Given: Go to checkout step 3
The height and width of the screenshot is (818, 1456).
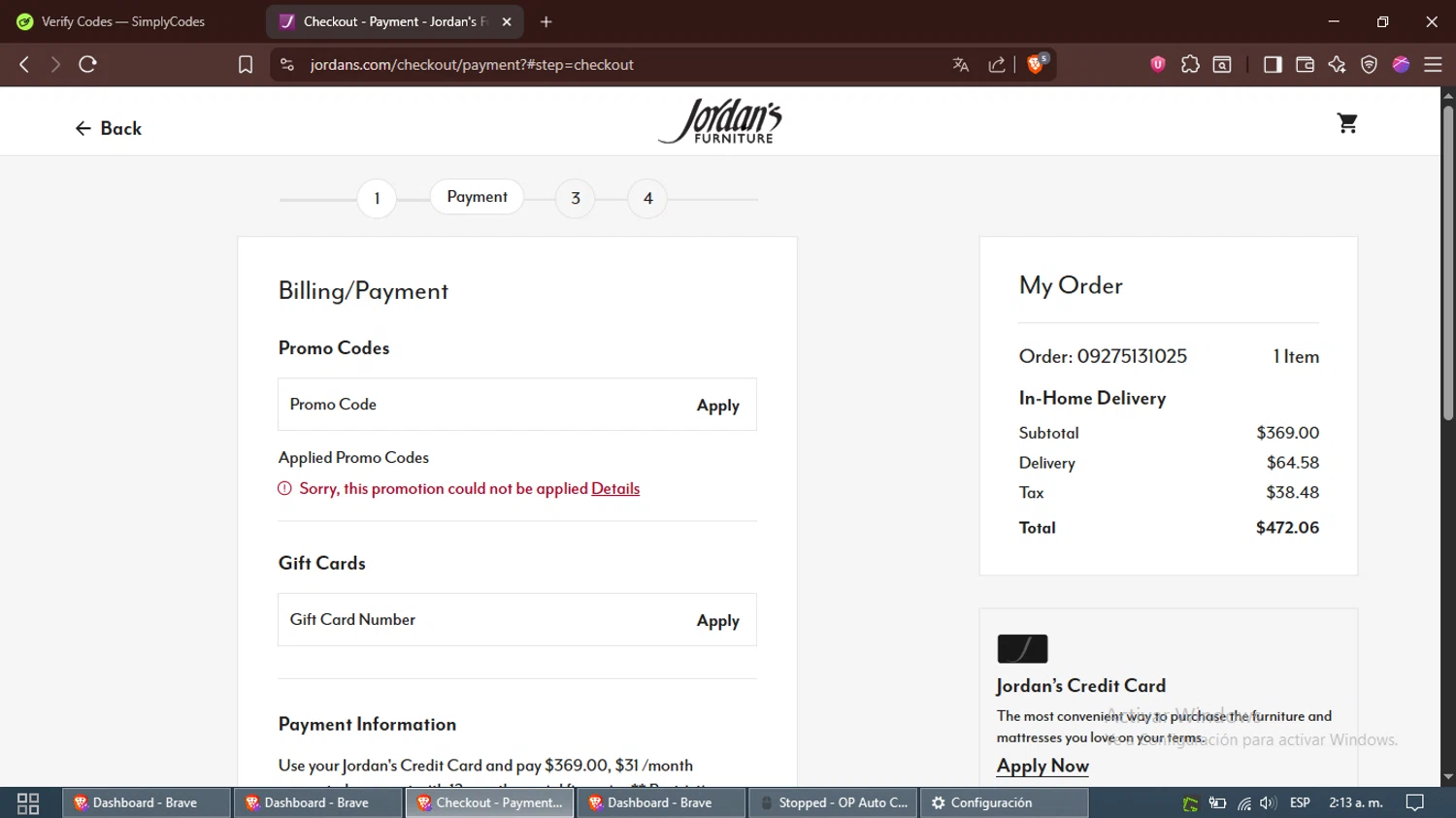Looking at the screenshot, I should point(576,199).
